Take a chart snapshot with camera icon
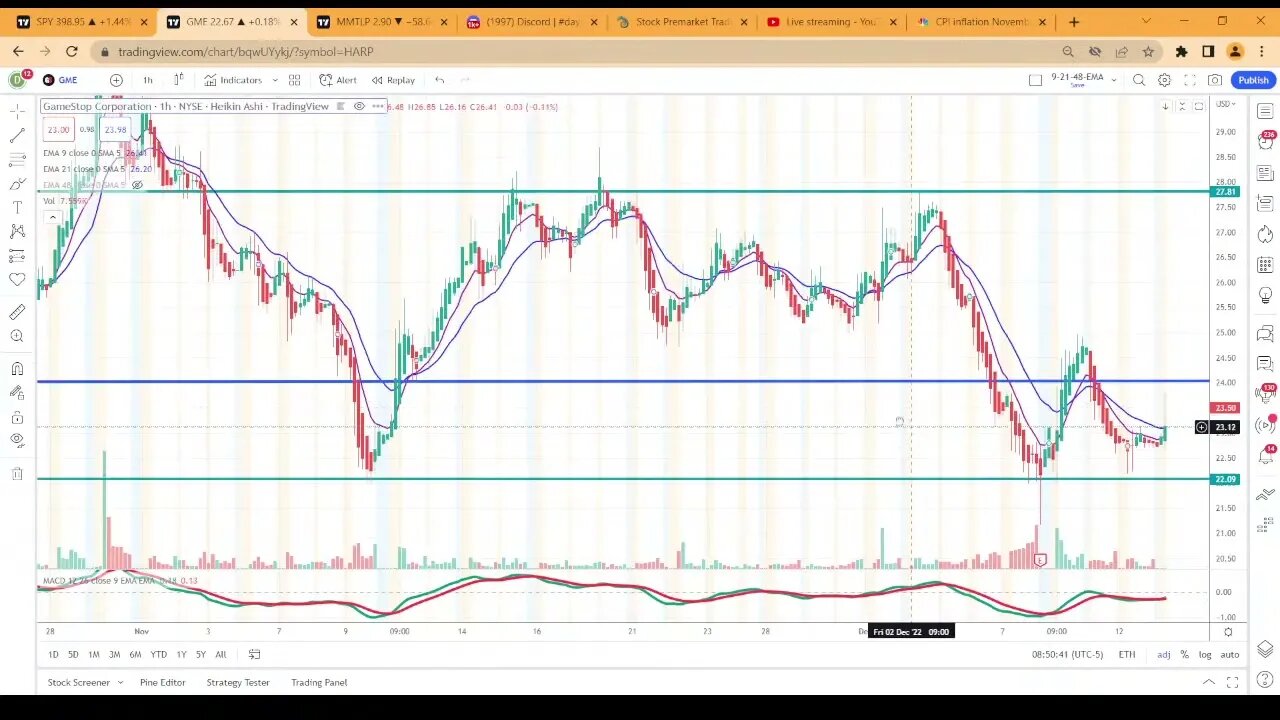The height and width of the screenshot is (720, 1280). click(1215, 80)
